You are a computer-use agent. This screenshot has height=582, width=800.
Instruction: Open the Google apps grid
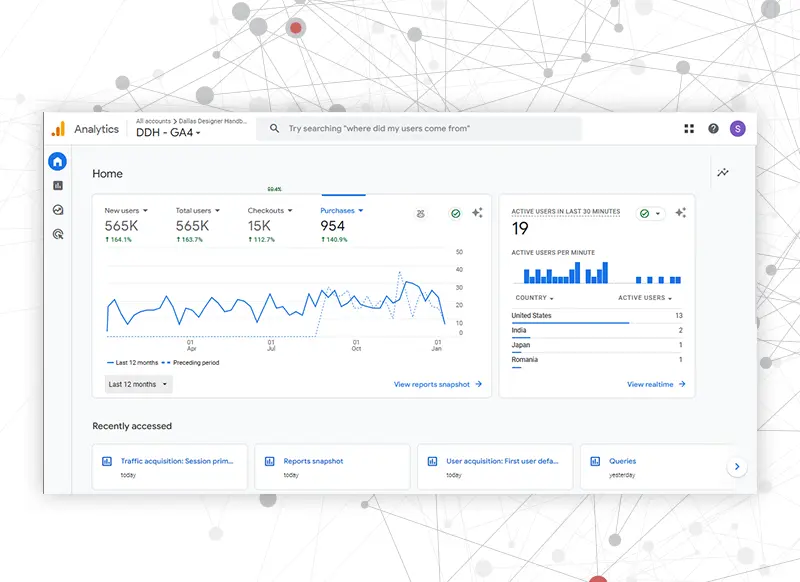pyautogui.click(x=689, y=129)
